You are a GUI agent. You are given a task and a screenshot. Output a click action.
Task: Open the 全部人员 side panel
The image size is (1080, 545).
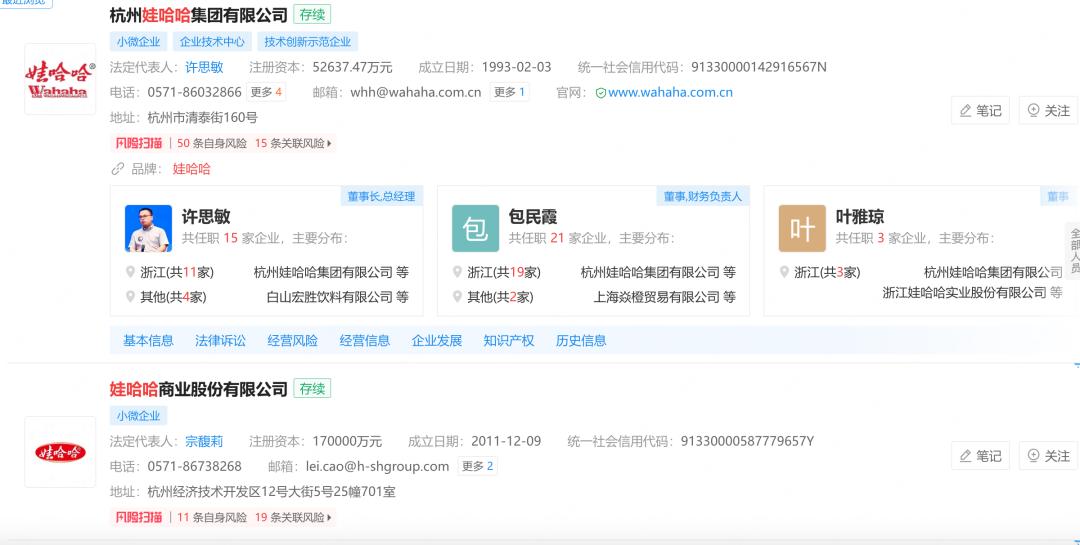[1074, 249]
